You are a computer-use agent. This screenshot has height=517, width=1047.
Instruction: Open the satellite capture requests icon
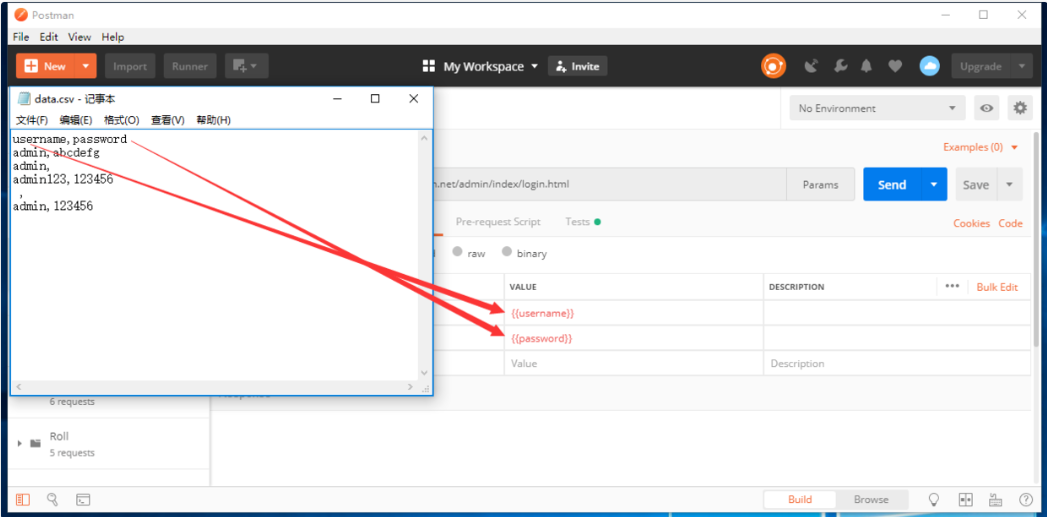811,66
